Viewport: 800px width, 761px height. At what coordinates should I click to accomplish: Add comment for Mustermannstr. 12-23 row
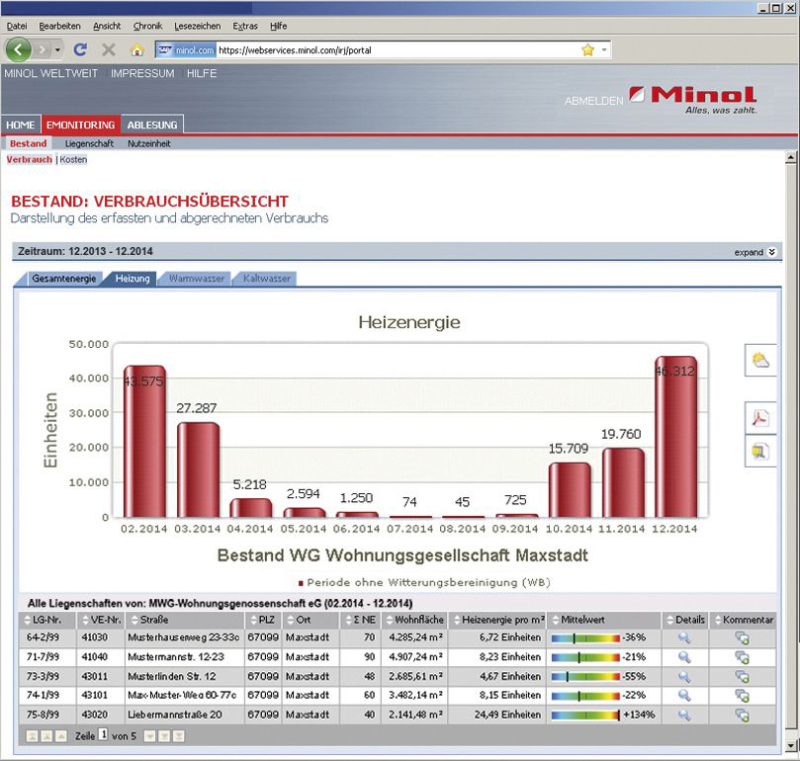[742, 657]
